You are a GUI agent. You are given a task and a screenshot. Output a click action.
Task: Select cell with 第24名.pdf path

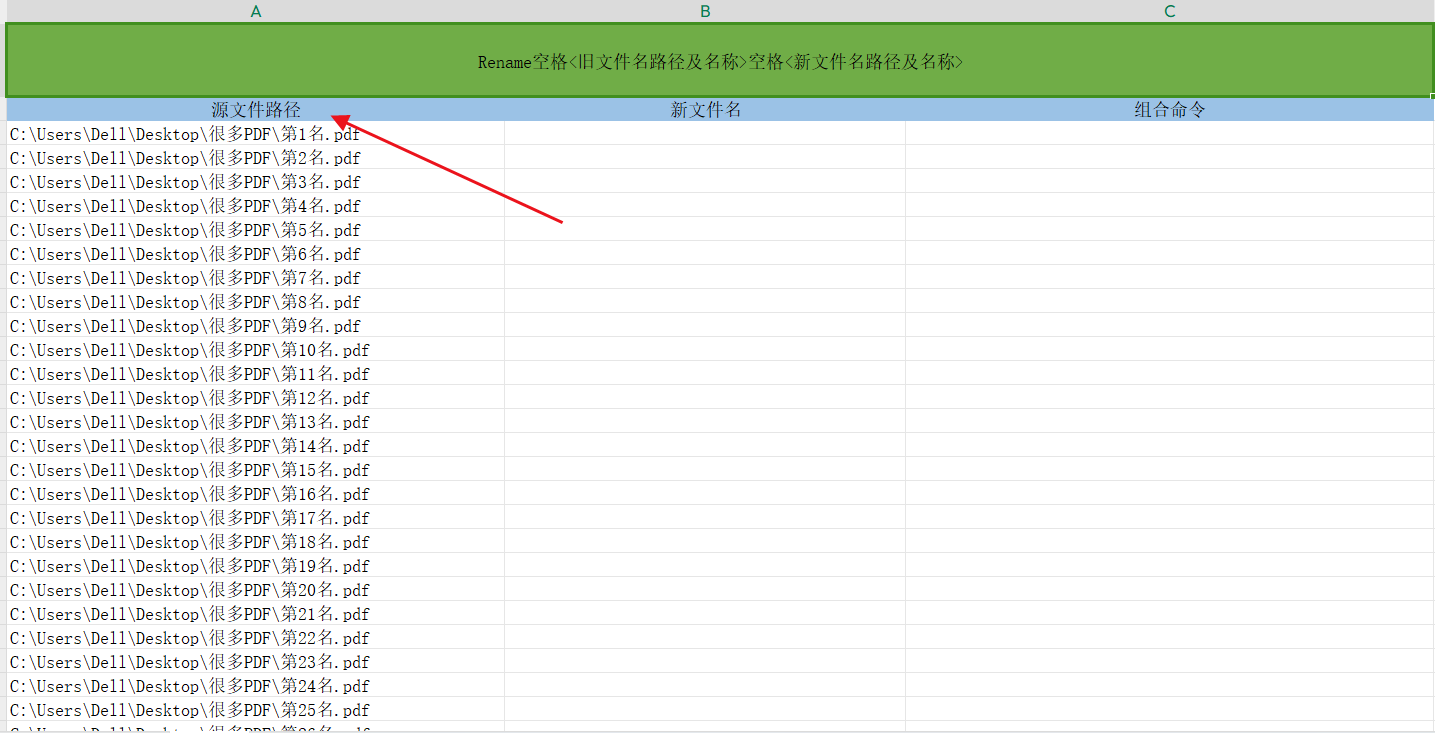pyautogui.click(x=256, y=685)
